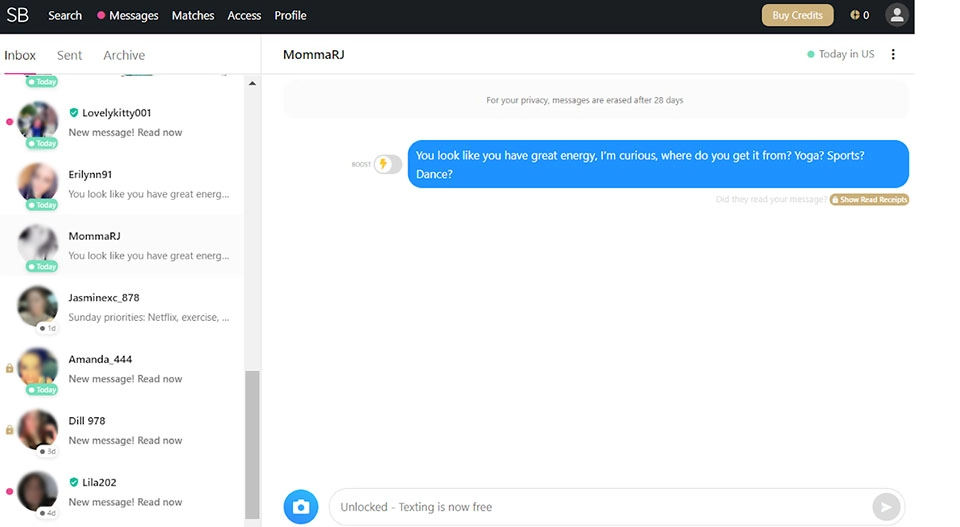Toggle the Boost lightning switch
Viewport: 960px width, 527px height.
(x=387, y=164)
